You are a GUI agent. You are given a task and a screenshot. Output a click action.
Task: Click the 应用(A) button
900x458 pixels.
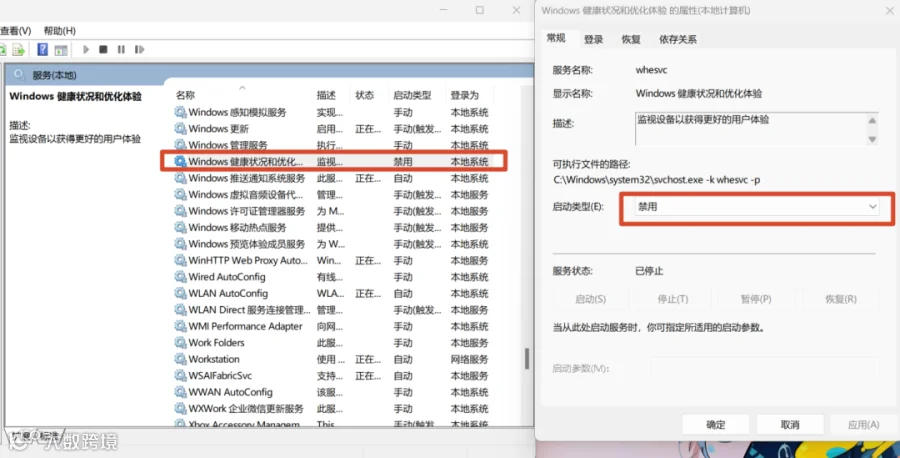(863, 425)
